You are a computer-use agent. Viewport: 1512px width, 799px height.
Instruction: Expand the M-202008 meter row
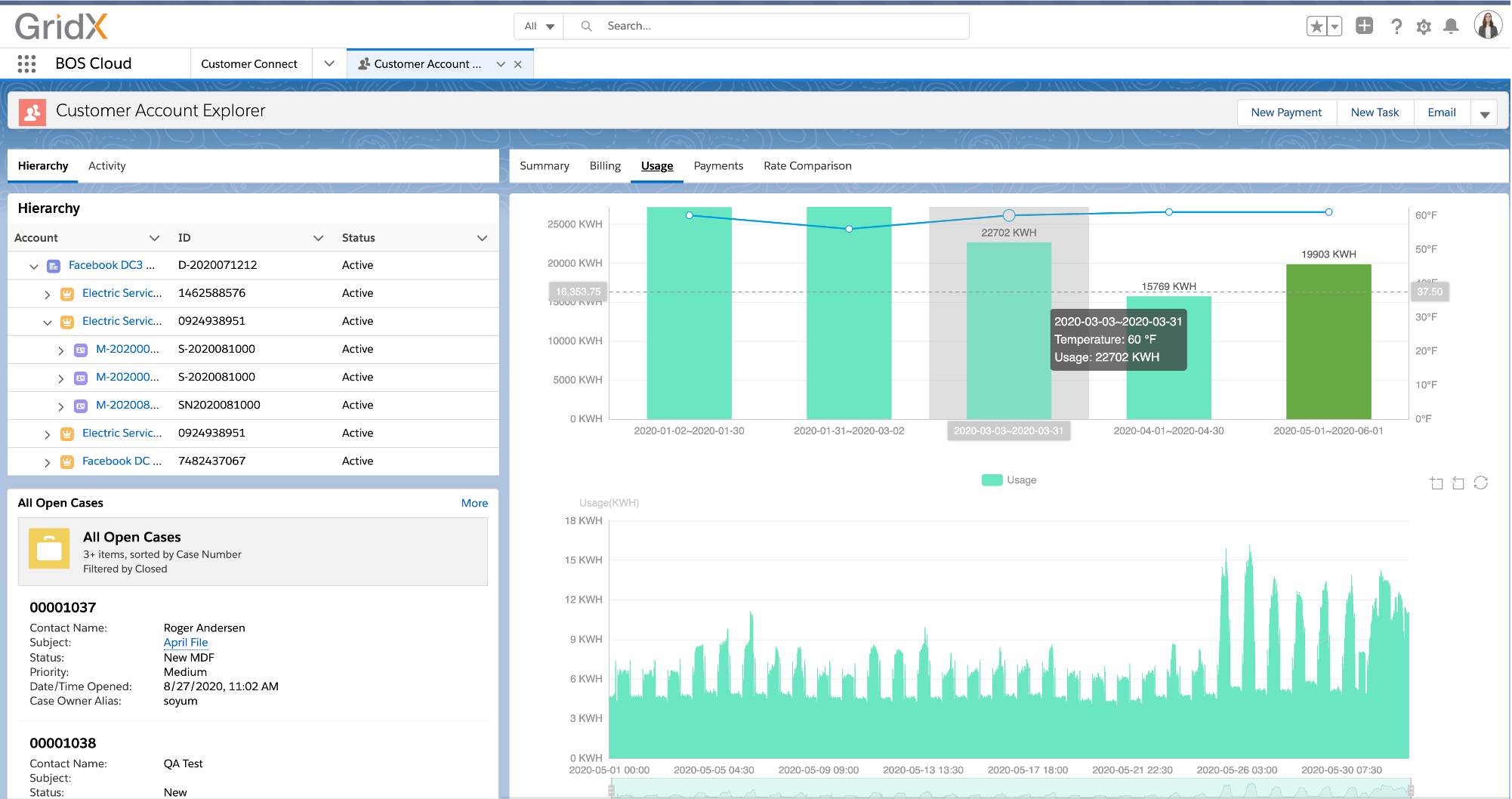click(x=60, y=406)
